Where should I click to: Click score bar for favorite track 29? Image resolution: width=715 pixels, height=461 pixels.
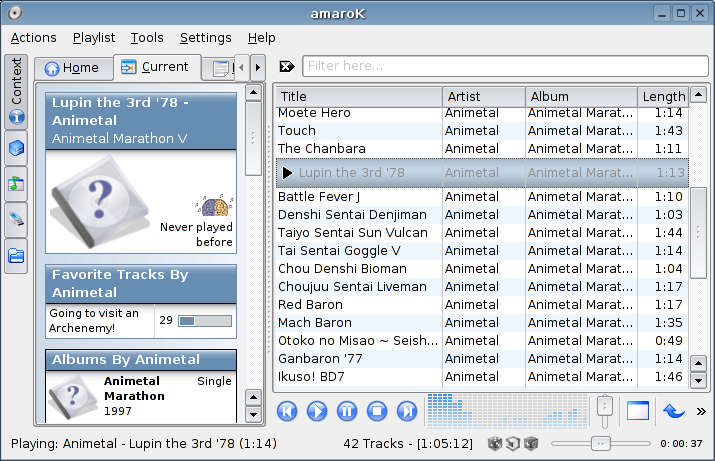coord(205,321)
